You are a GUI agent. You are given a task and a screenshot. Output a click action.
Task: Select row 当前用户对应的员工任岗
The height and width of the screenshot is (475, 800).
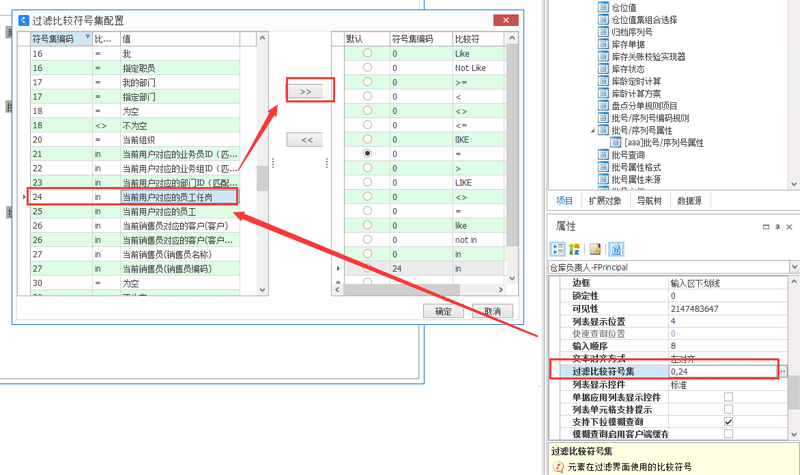tap(134, 197)
